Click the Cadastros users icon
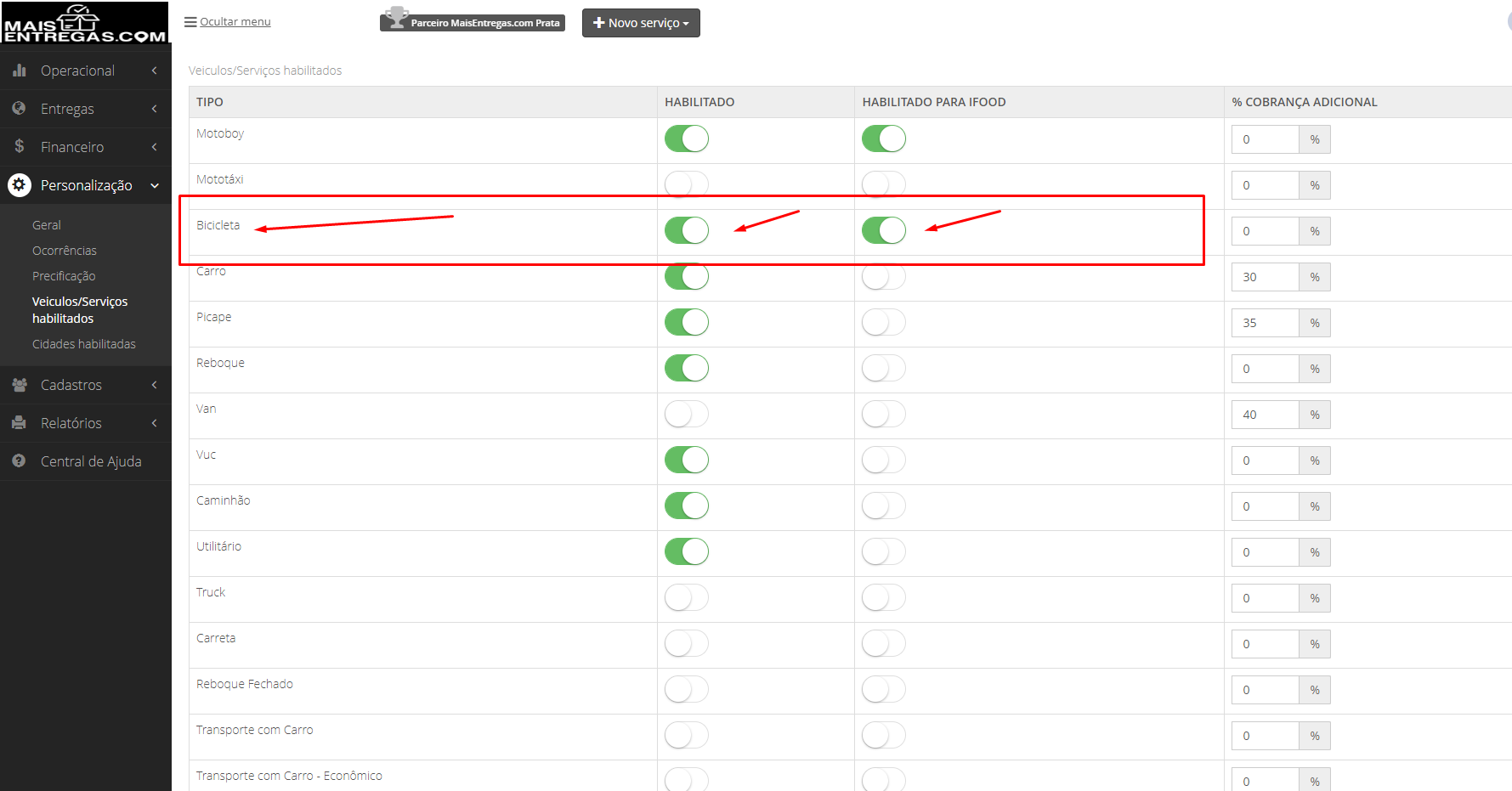 click(x=19, y=385)
